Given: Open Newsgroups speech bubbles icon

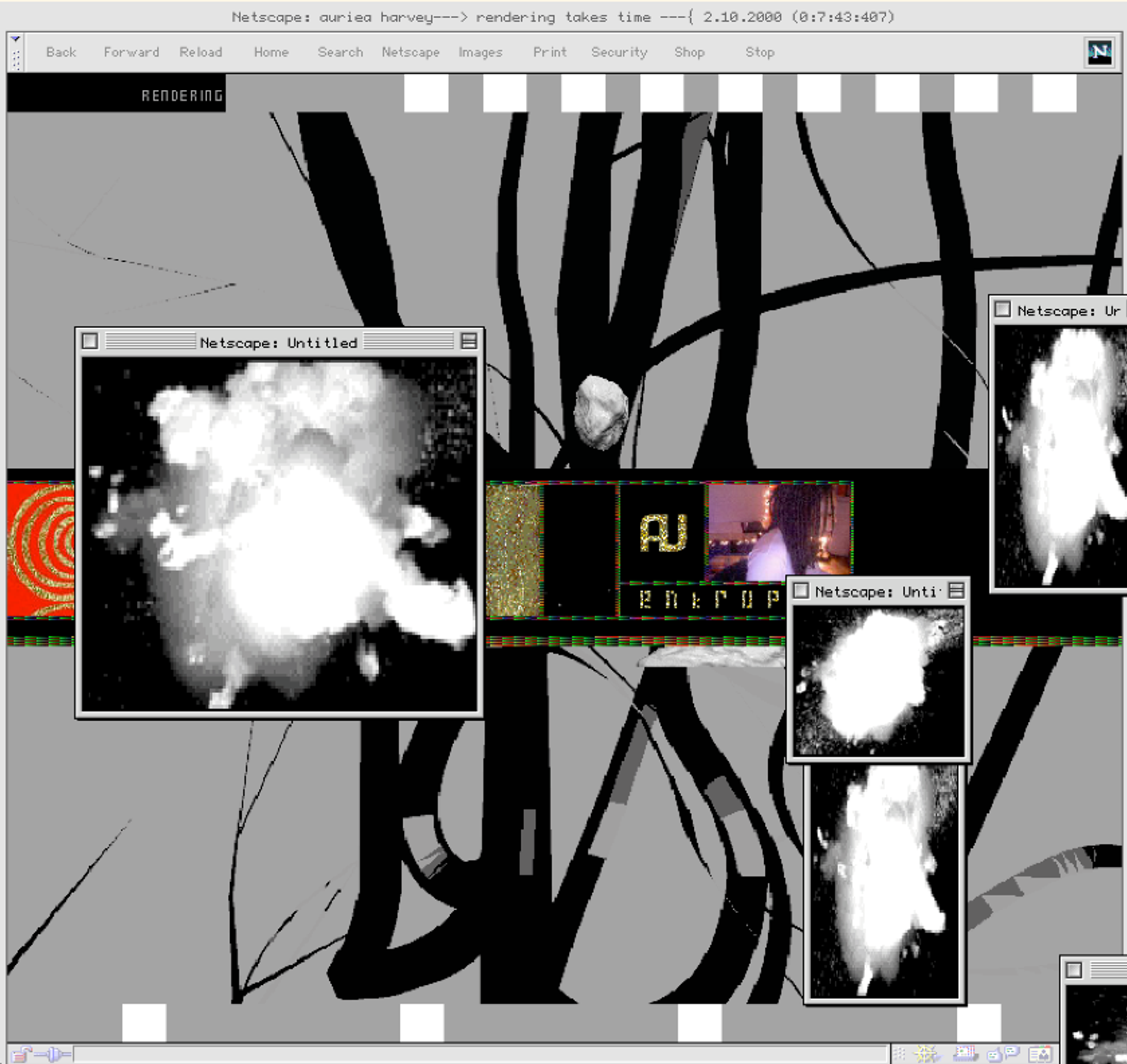Looking at the screenshot, I should pyautogui.click(x=1003, y=1054).
